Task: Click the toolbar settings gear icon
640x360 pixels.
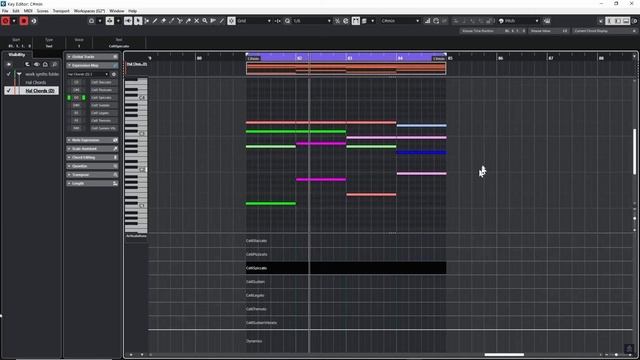Action: (x=635, y=21)
